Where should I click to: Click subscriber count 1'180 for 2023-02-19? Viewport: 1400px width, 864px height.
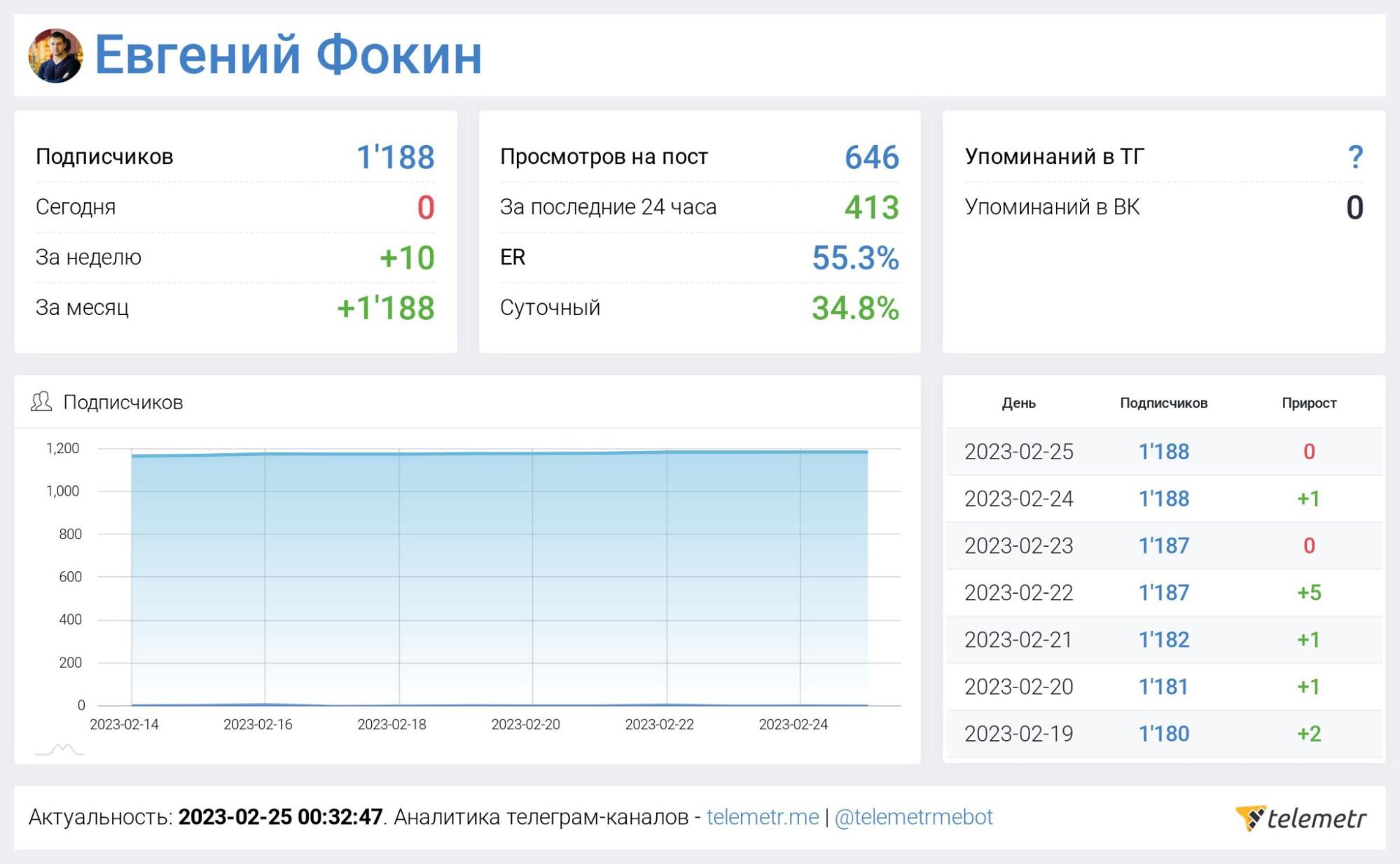[x=1164, y=733]
